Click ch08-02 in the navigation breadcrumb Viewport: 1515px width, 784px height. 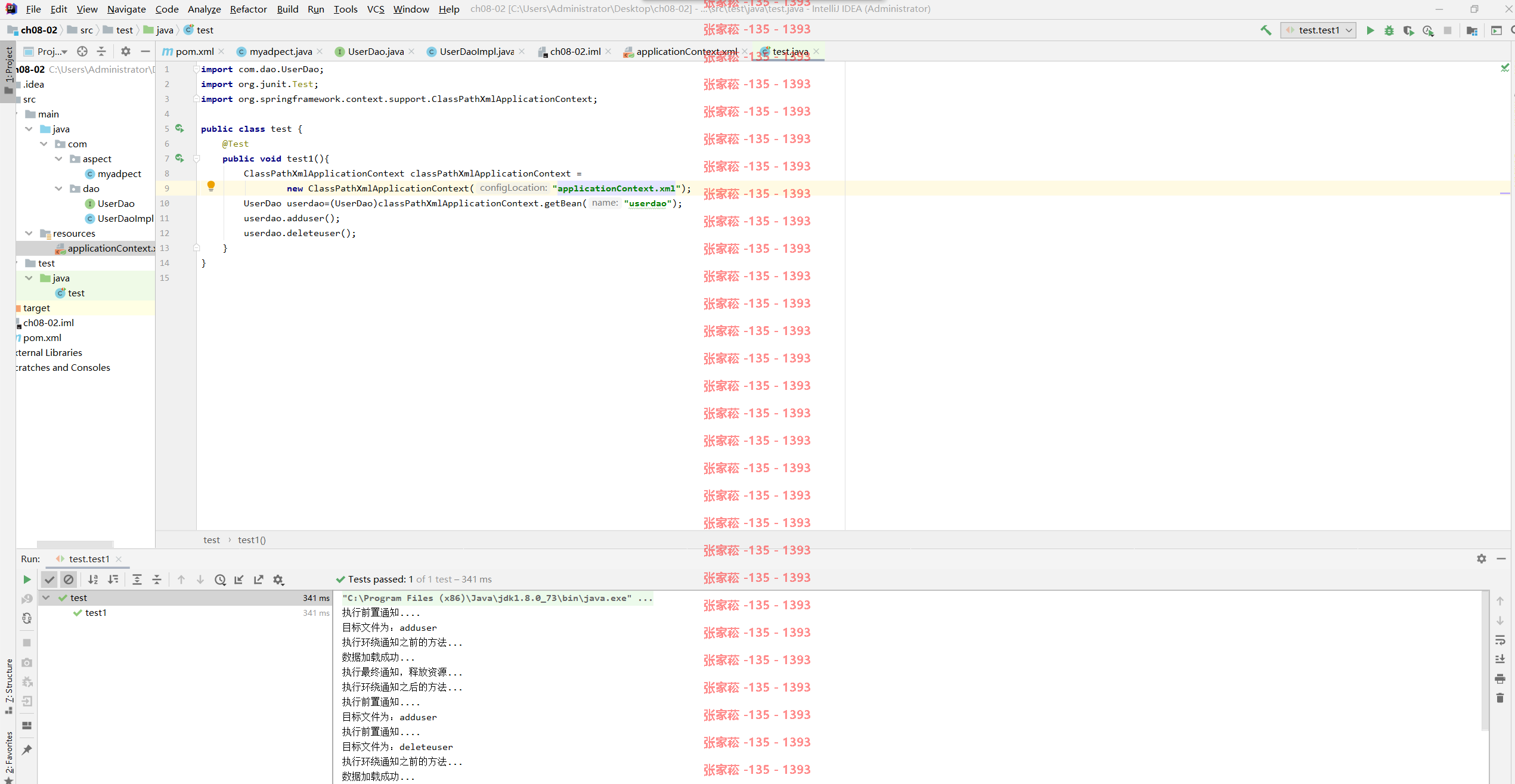click(x=39, y=30)
